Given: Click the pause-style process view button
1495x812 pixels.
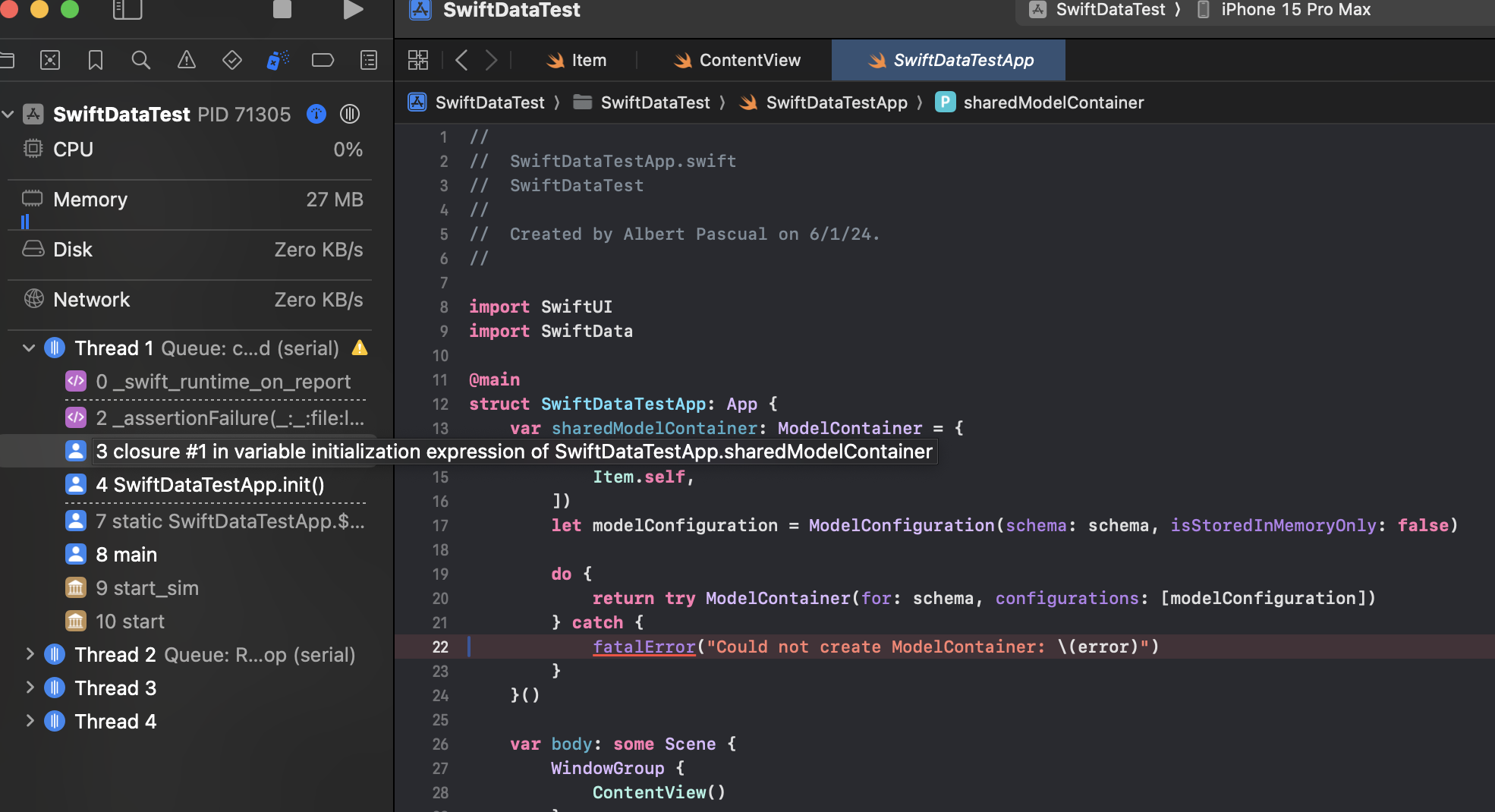Looking at the screenshot, I should (350, 114).
